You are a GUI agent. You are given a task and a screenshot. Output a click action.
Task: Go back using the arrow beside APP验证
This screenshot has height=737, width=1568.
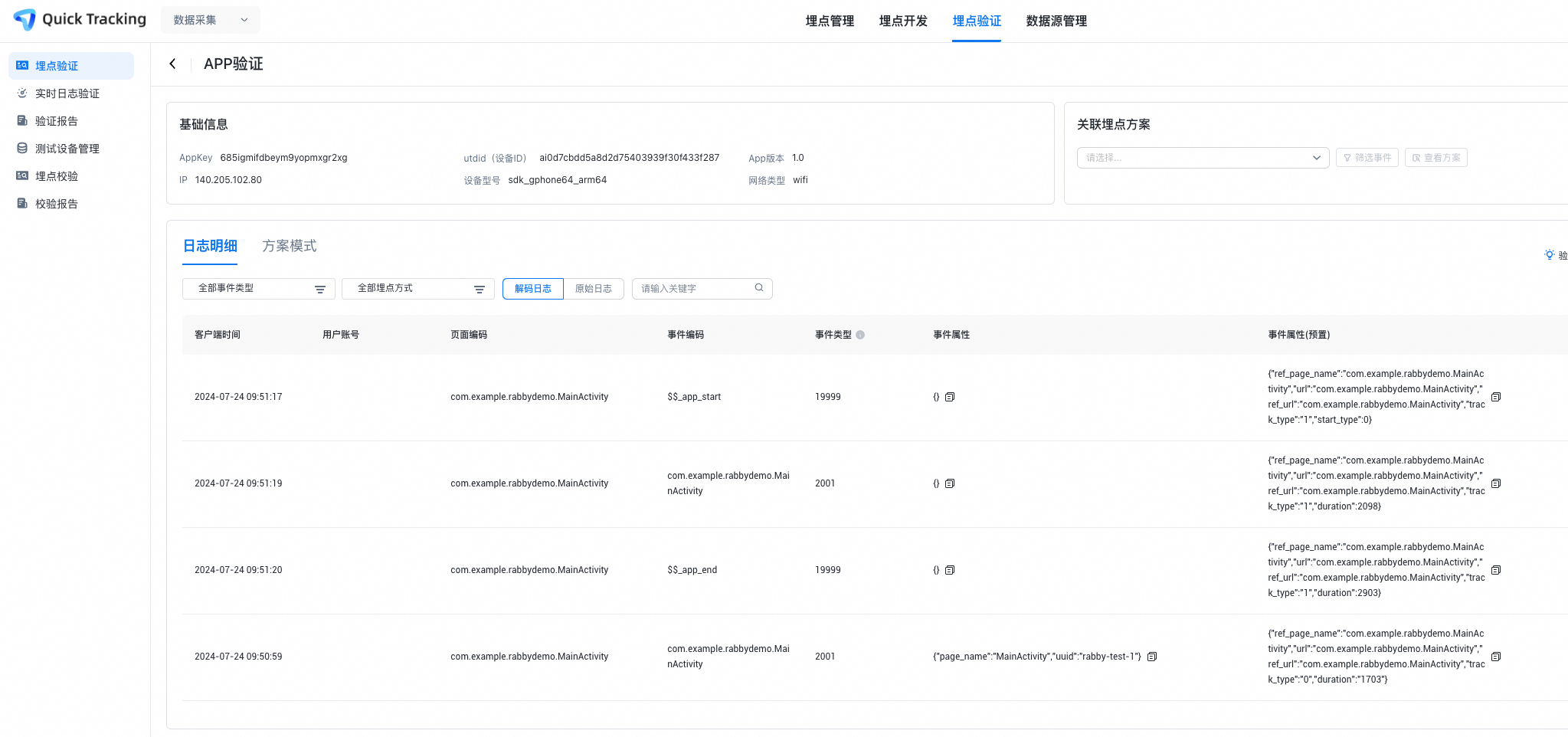tap(172, 64)
